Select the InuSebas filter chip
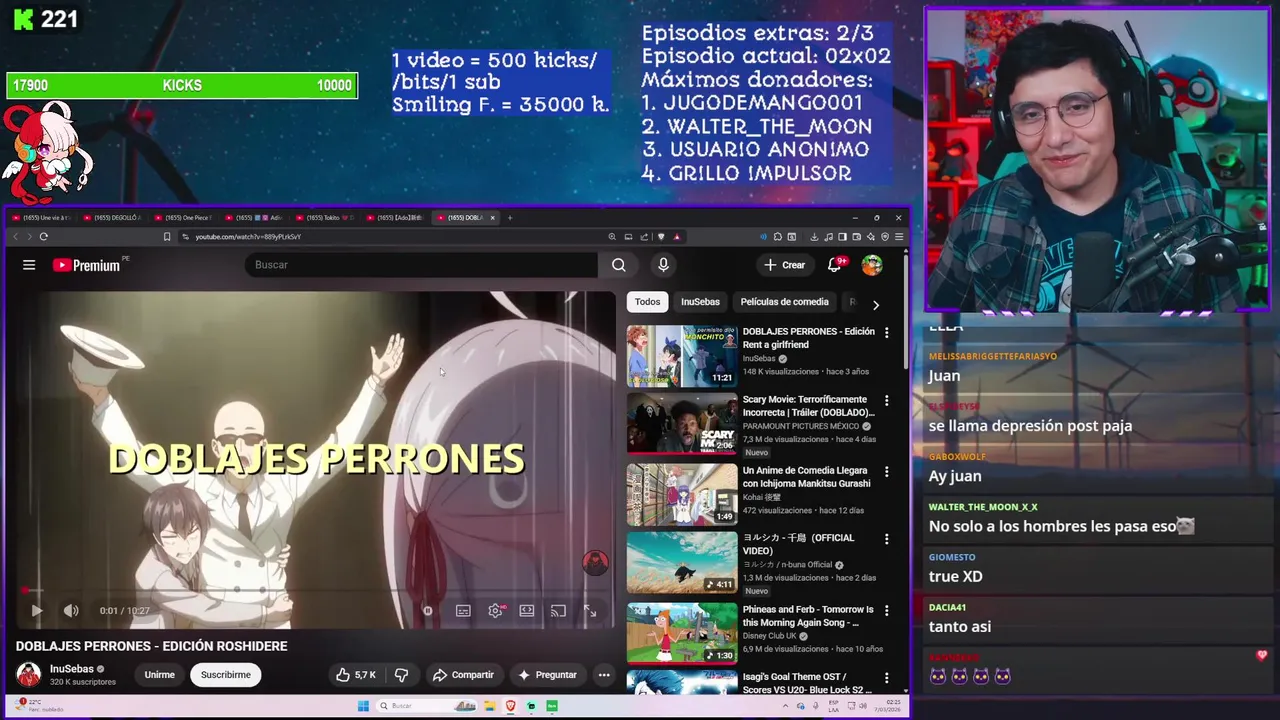Image resolution: width=1280 pixels, height=720 pixels. pyautogui.click(x=700, y=302)
